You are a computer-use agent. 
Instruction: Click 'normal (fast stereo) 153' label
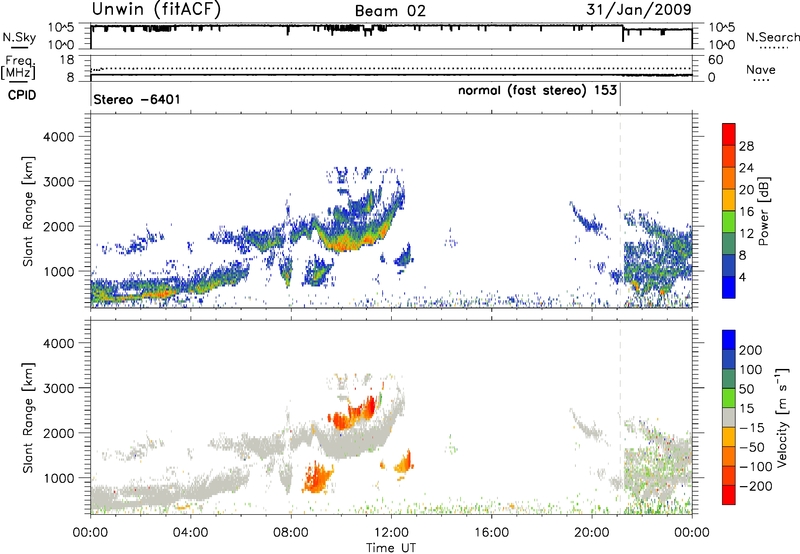tap(537, 90)
